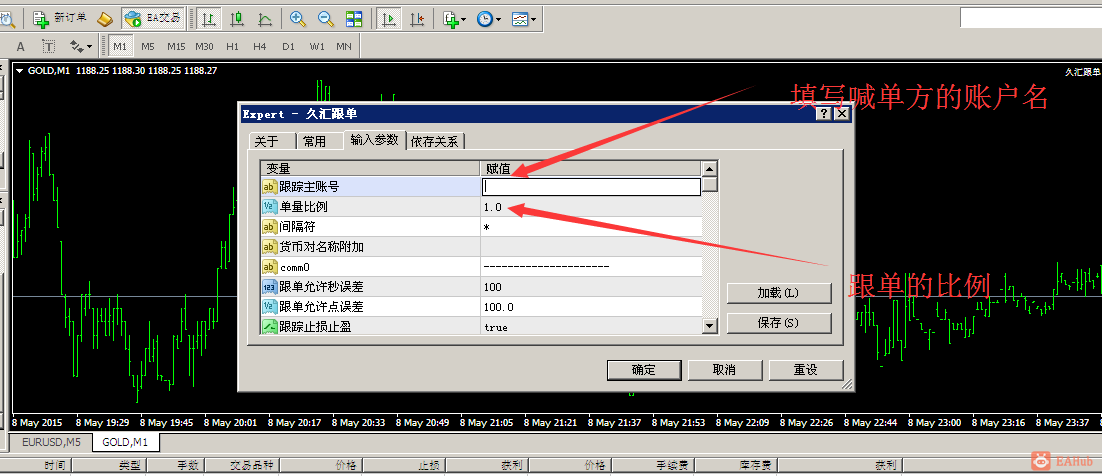Click the dialog's ? help button
Viewport: 1102px width, 476px height.
824,114
